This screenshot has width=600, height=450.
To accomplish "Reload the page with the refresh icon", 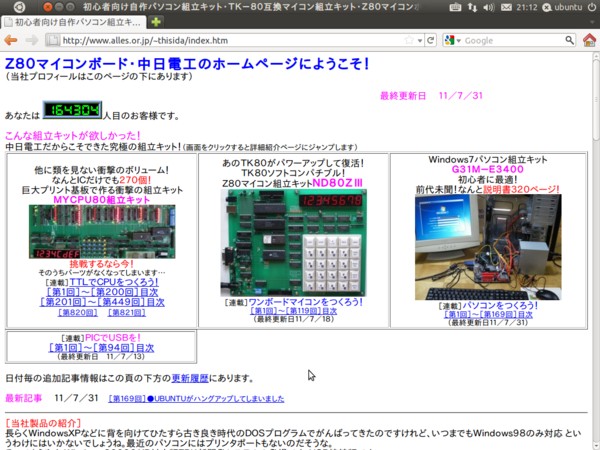I will coord(430,40).
